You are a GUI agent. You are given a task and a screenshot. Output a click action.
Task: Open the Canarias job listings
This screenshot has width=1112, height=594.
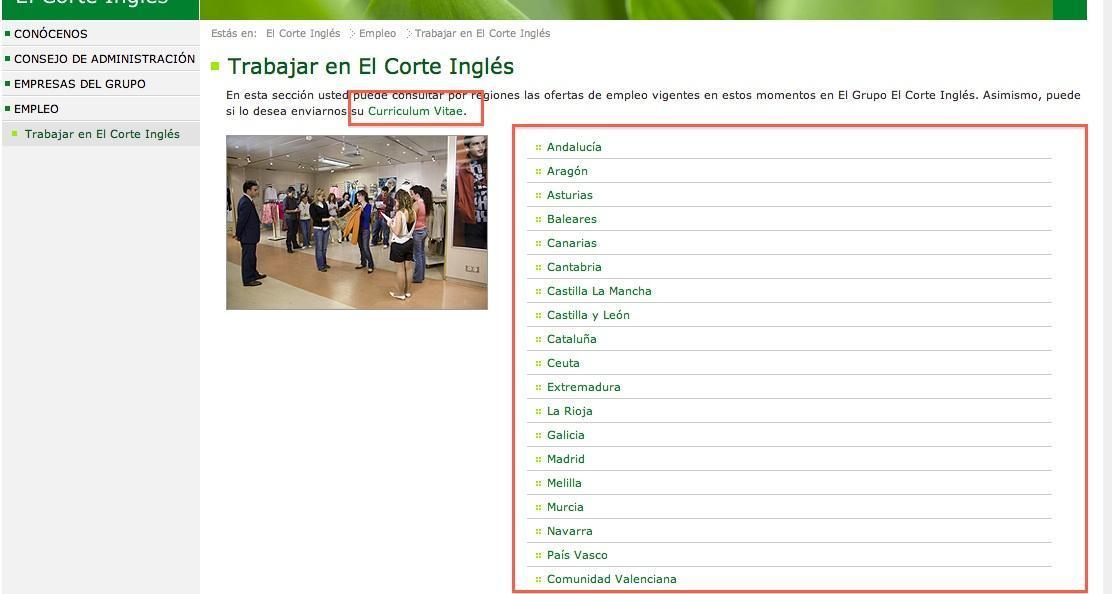point(571,243)
